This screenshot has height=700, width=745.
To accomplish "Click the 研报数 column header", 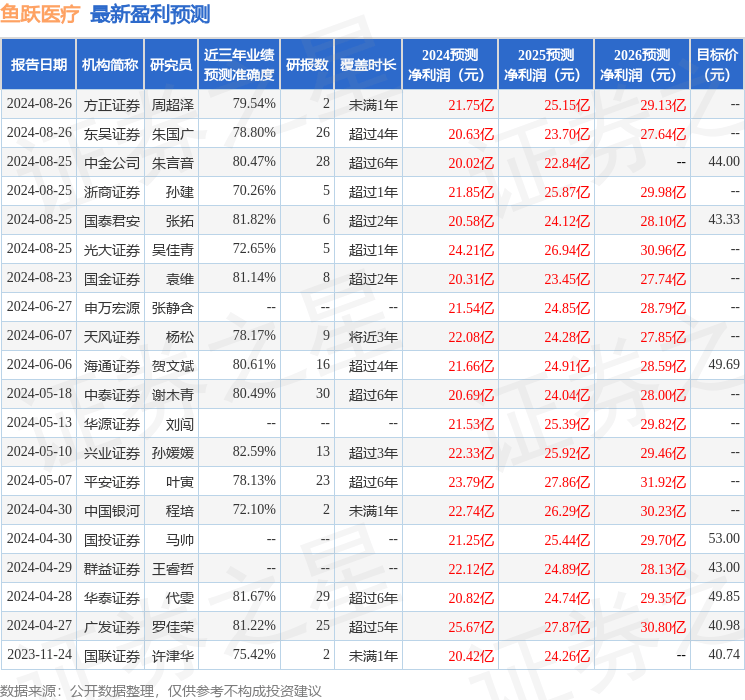I will 307,65.
